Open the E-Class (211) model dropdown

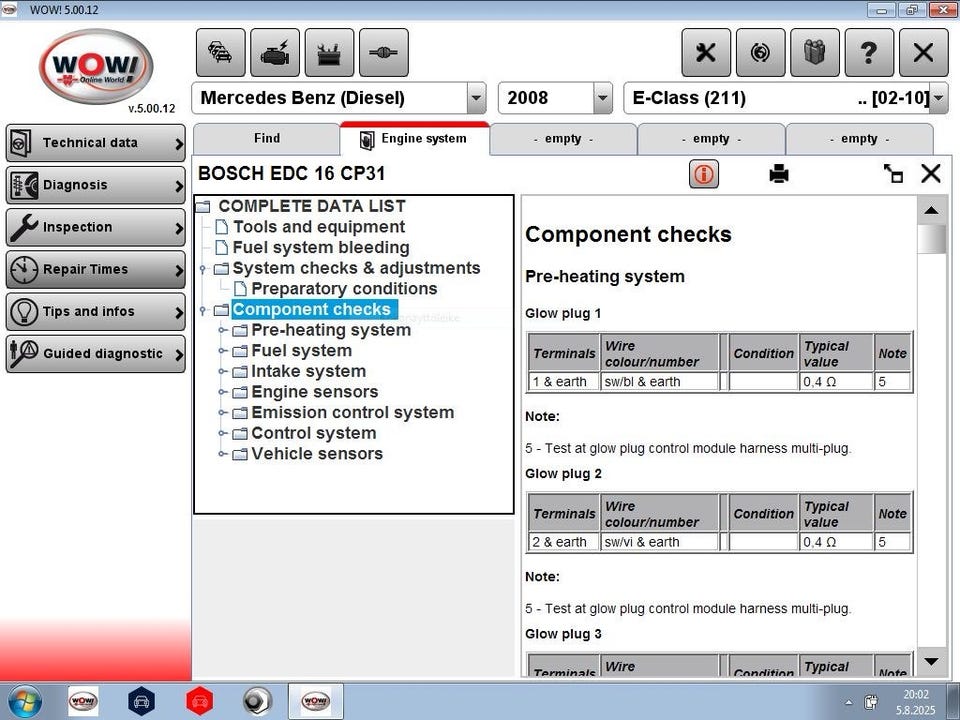coord(786,98)
